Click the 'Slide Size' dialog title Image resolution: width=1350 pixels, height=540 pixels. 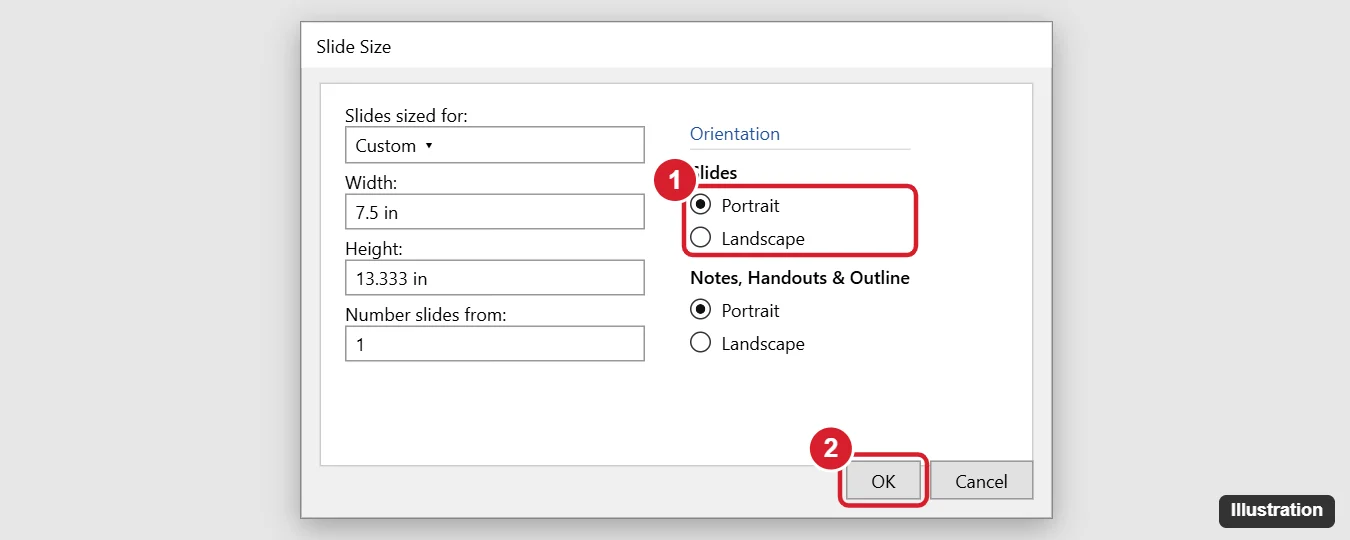click(x=354, y=47)
